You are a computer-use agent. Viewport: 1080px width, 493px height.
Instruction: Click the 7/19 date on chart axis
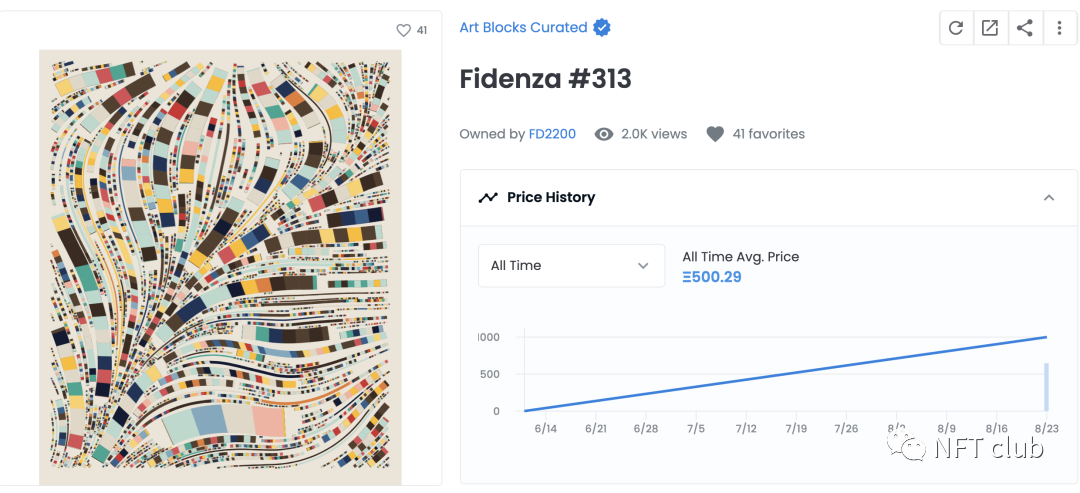point(796,429)
